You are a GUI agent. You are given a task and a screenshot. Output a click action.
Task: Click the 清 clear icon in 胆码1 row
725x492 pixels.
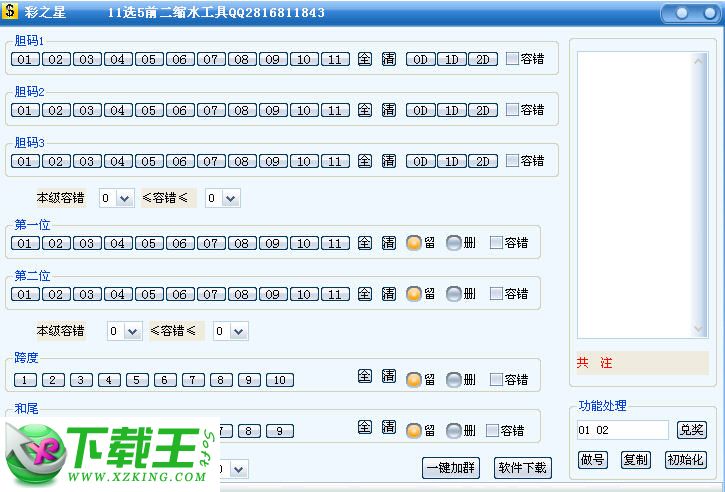point(389,59)
